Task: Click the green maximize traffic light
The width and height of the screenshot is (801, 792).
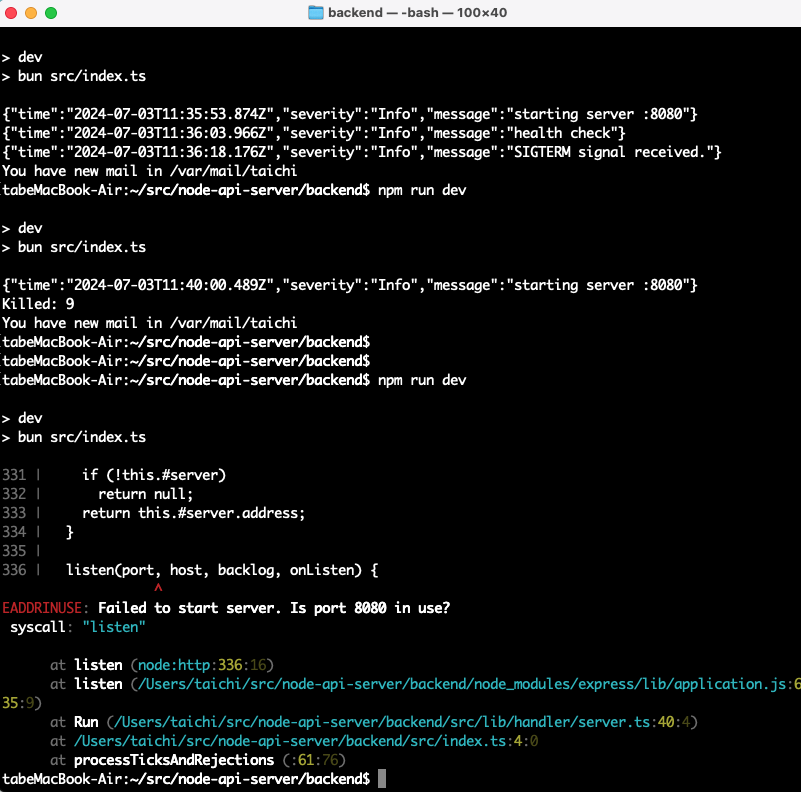Action: [x=51, y=13]
